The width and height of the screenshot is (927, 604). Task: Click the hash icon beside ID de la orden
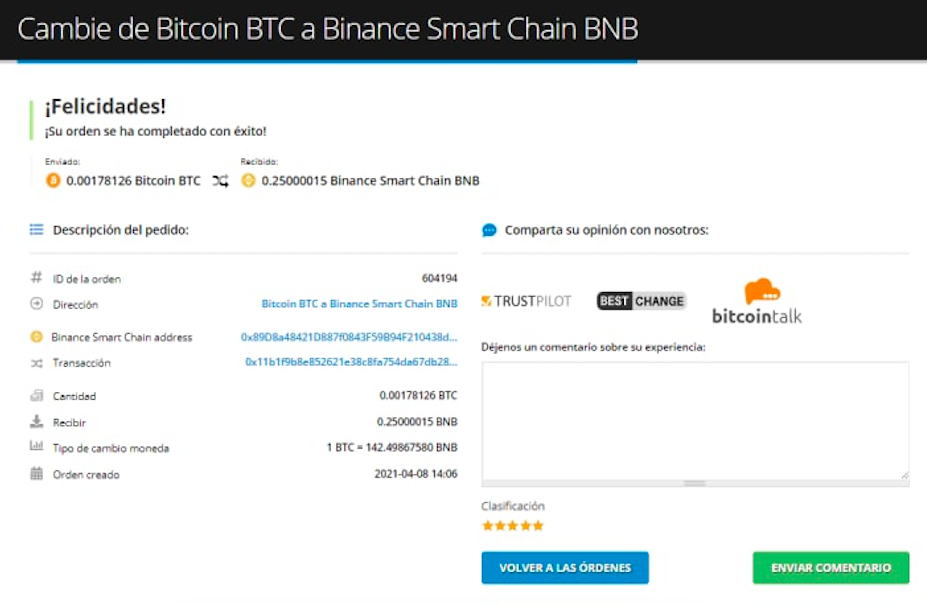pos(37,277)
